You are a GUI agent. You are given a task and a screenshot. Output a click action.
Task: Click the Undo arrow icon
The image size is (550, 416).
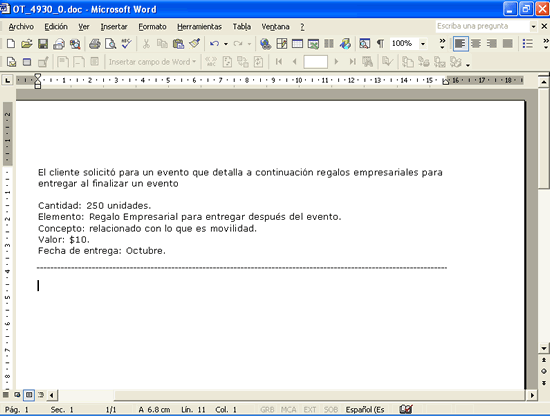[215, 44]
